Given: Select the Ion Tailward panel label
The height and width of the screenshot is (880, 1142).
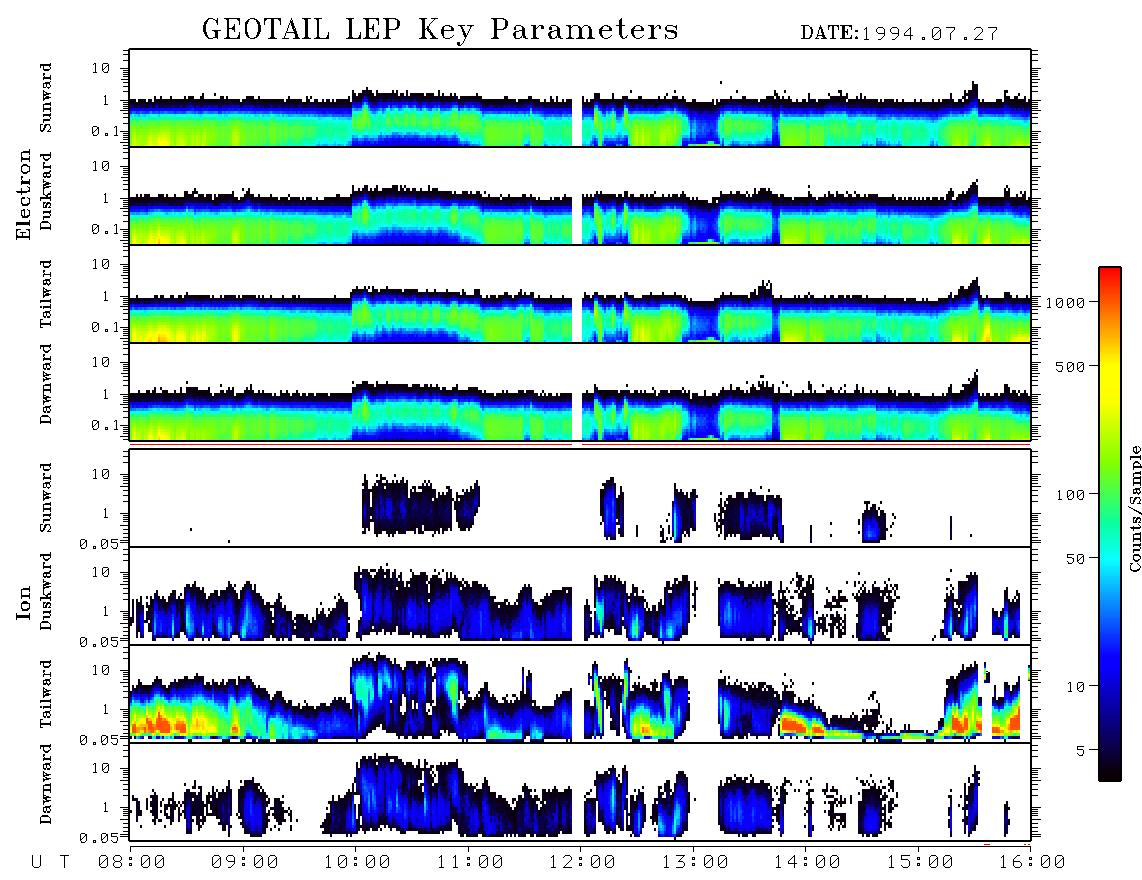Looking at the screenshot, I should pyautogui.click(x=46, y=693).
